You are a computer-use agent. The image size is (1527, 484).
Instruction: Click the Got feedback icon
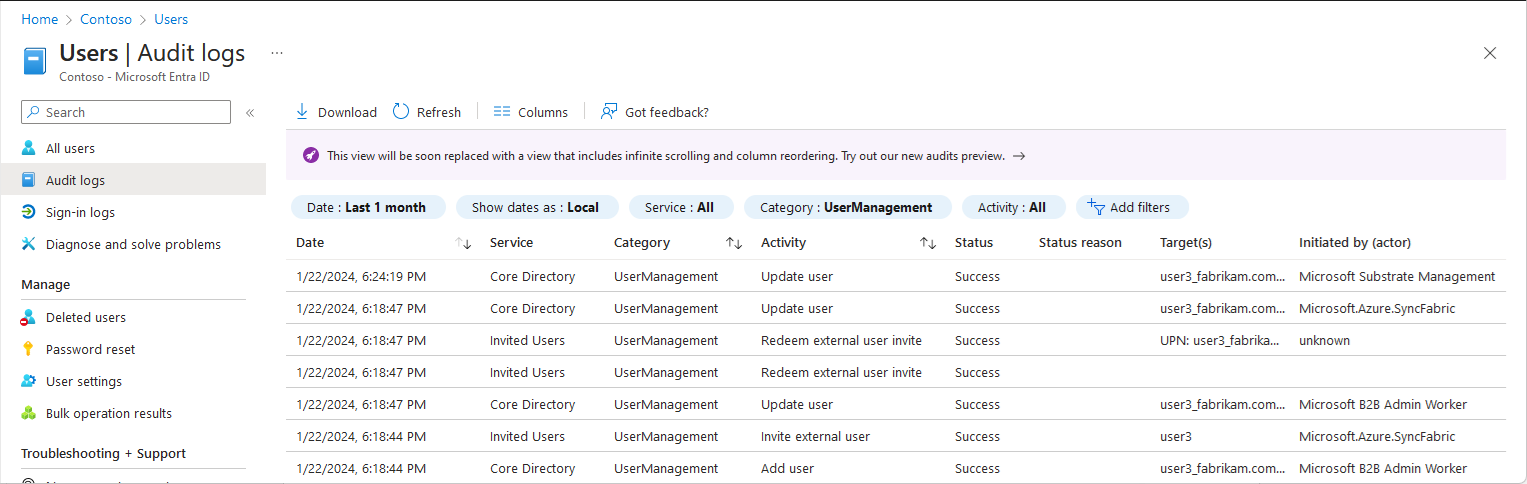(x=608, y=112)
